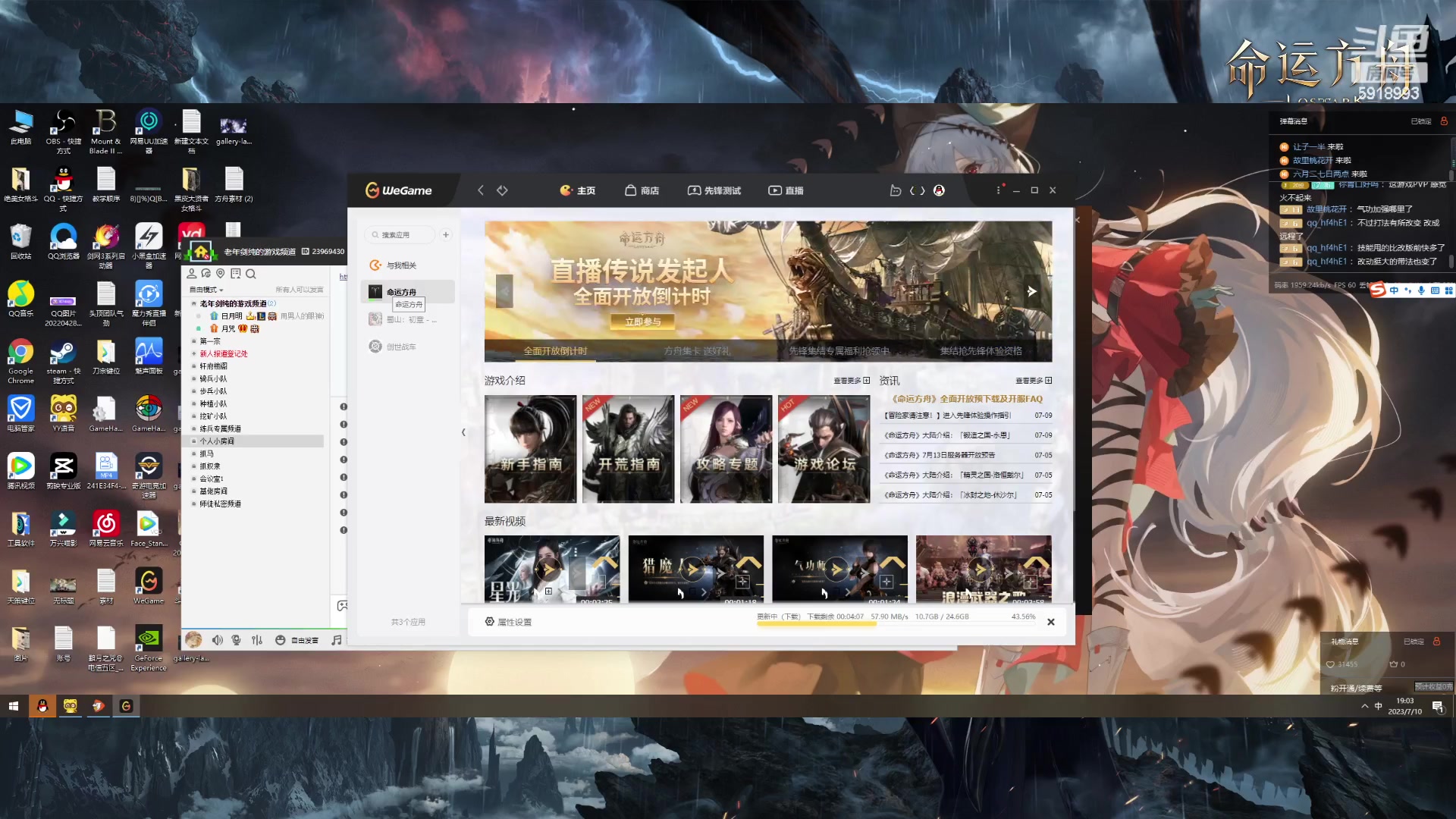Open the YY contacts person icon
The image size is (1456, 819).
point(192,274)
